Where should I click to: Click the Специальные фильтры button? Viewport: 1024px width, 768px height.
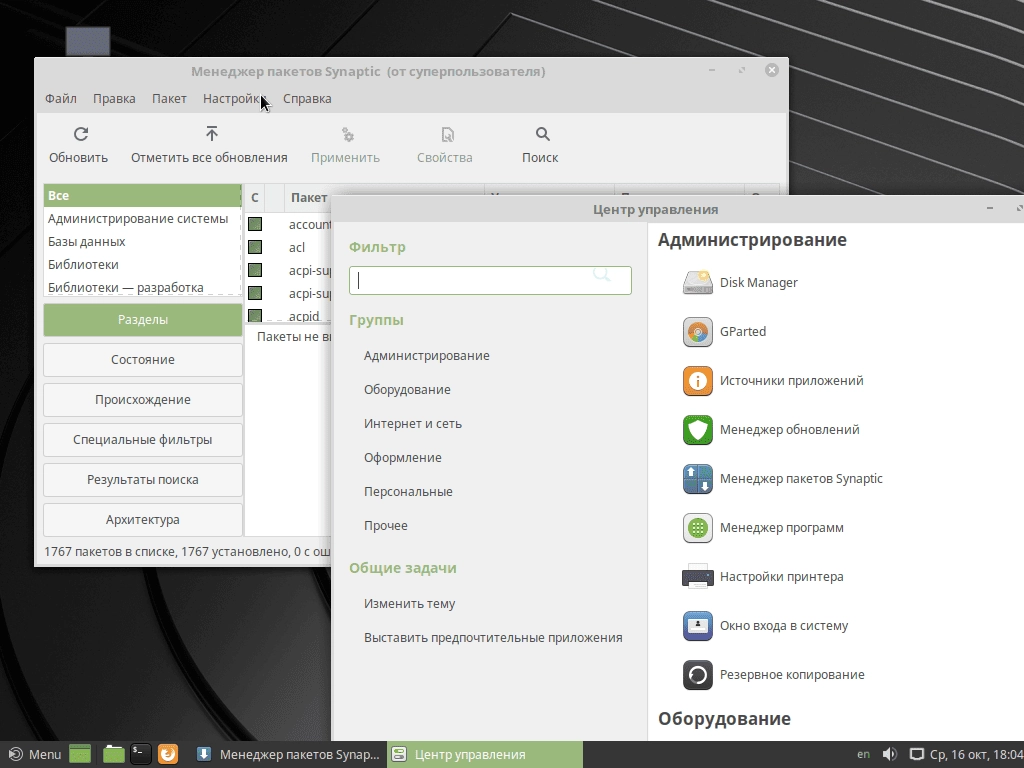(x=143, y=440)
